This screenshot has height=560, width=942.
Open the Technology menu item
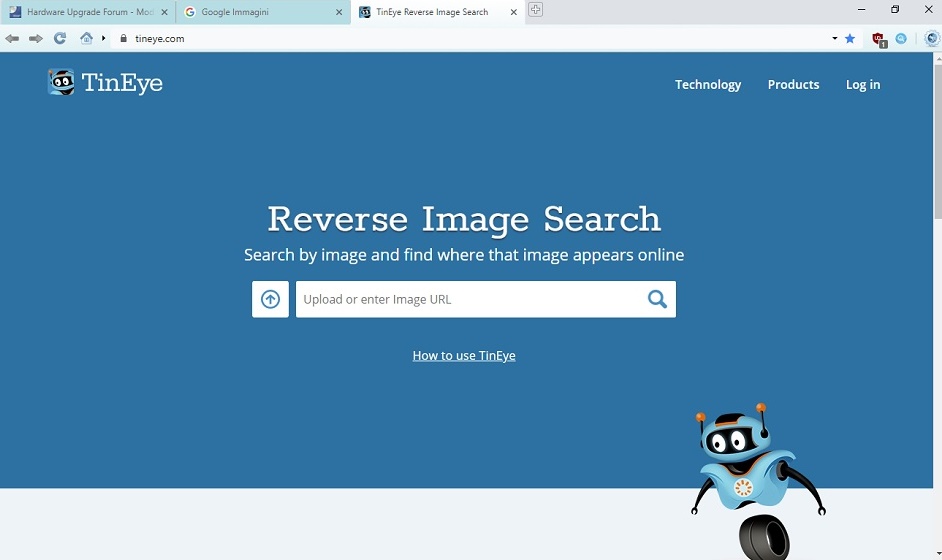coord(708,85)
